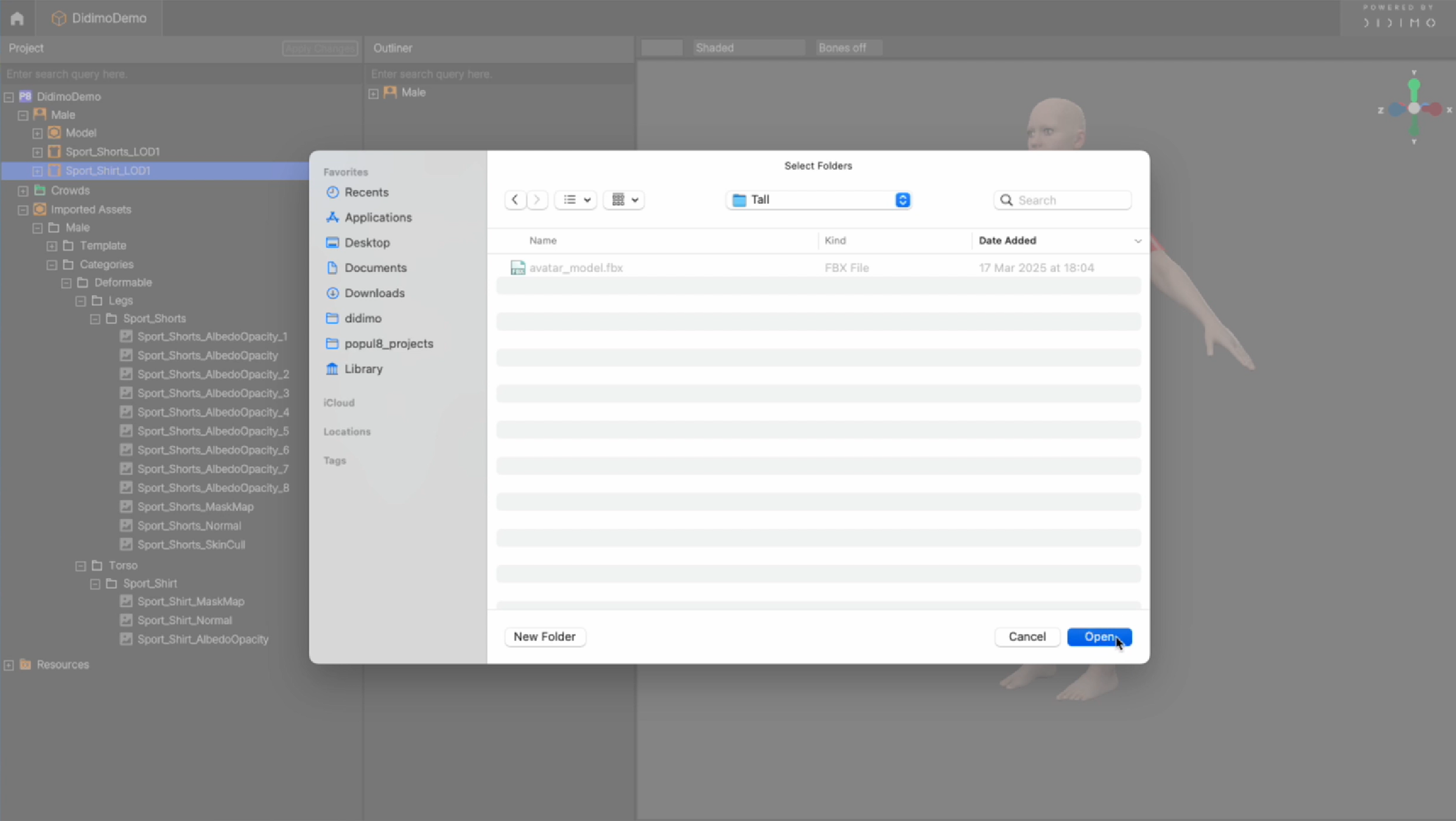This screenshot has width=1456, height=821.
Task: Select Sport_Shorts_AlbedoOpacity_1 texture
Action: pyautogui.click(x=212, y=337)
